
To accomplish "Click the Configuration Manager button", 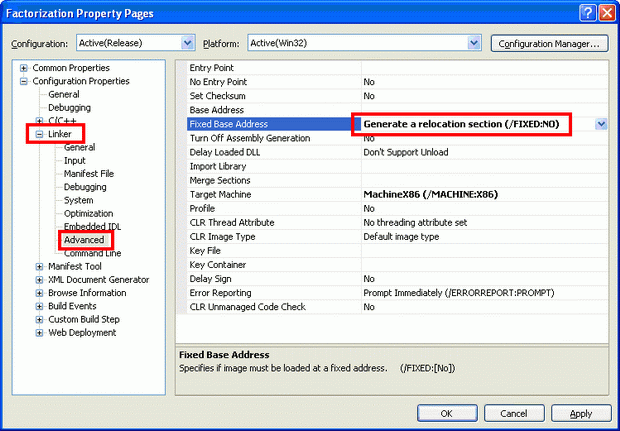I will click(549, 44).
